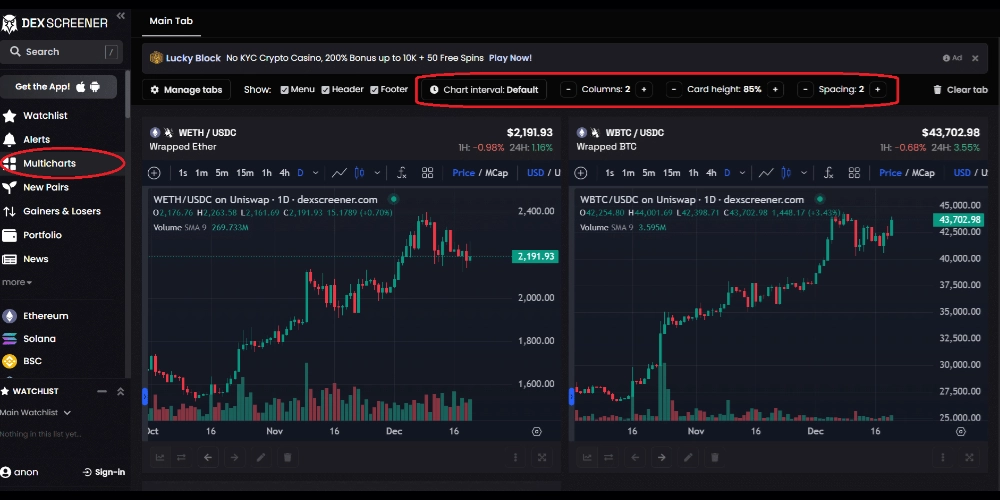The width and height of the screenshot is (1000, 500).
Task: Open the layout grid icon on the WBTC chart
Action: [855, 173]
